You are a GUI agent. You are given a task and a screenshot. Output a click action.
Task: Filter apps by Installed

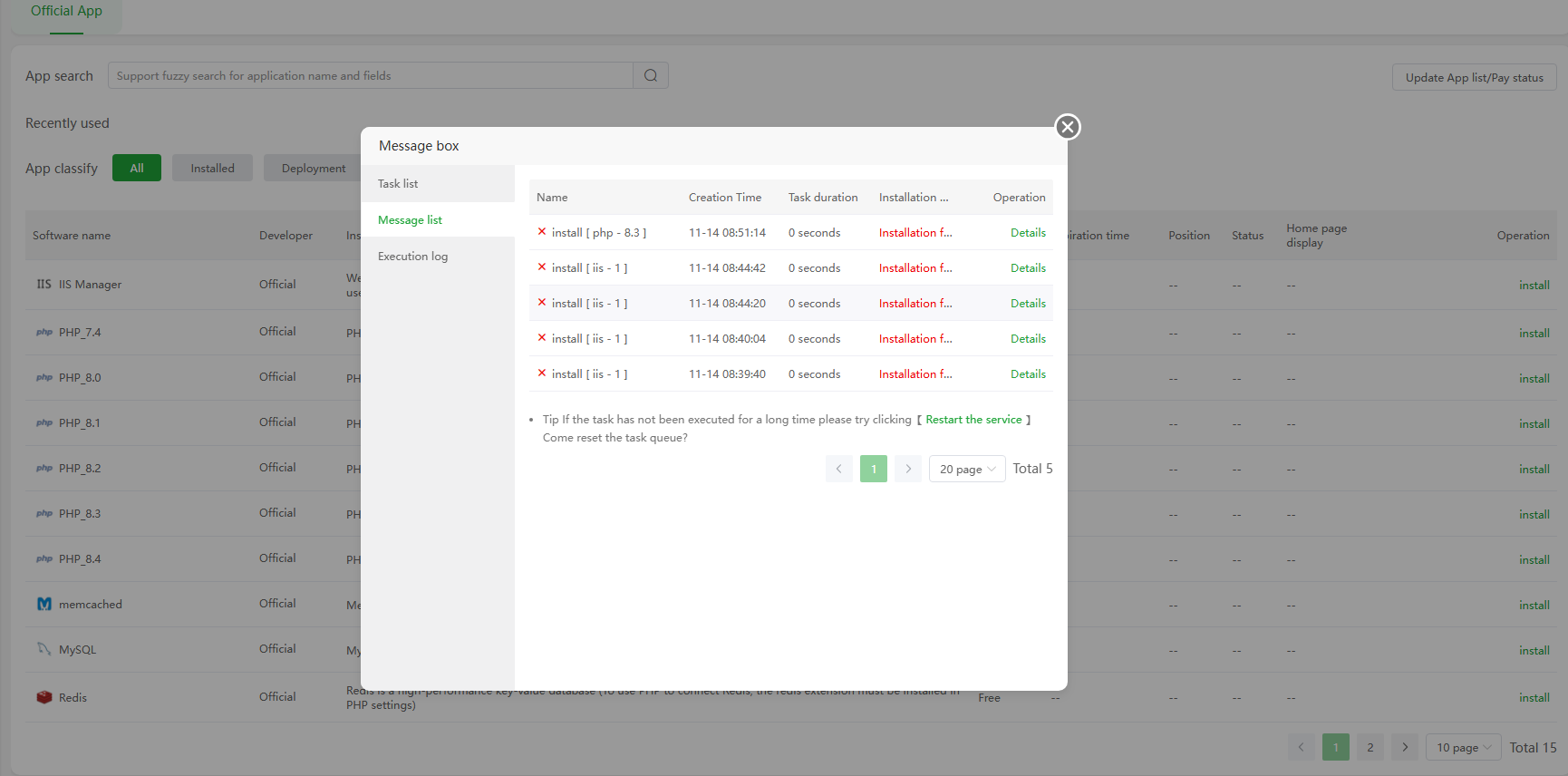coord(212,169)
